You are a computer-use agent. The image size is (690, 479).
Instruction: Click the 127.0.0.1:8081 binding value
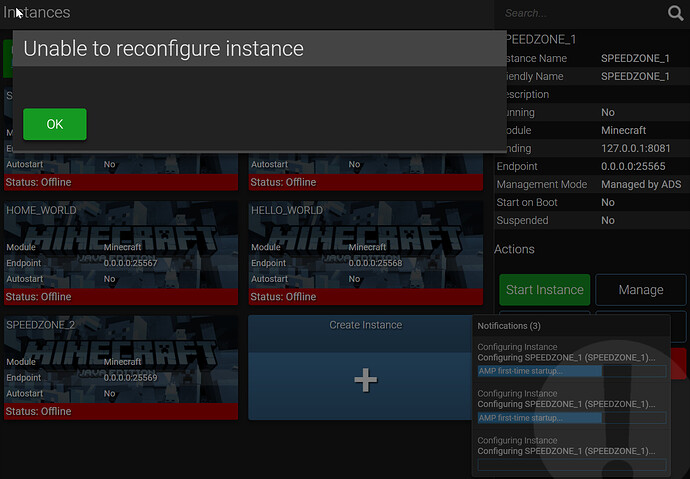pyautogui.click(x=635, y=148)
